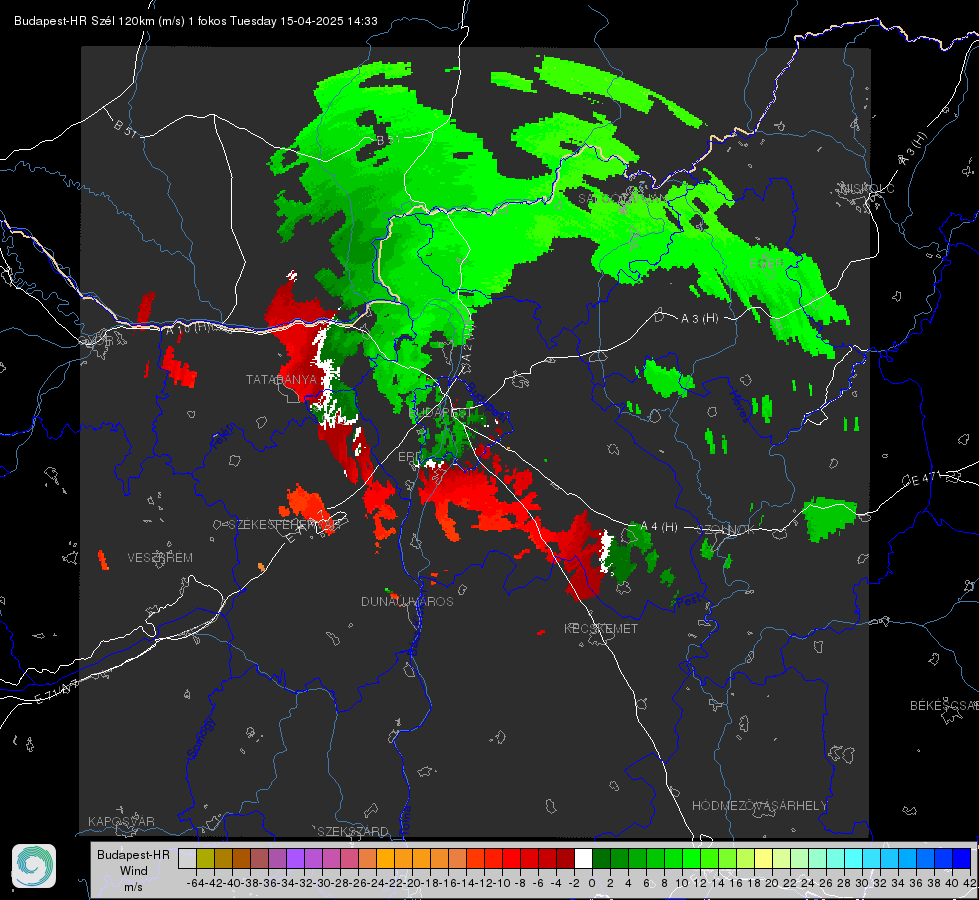Click the 'A 4 (H)' road label
Viewport: 979px width, 900px height.
coord(659,527)
